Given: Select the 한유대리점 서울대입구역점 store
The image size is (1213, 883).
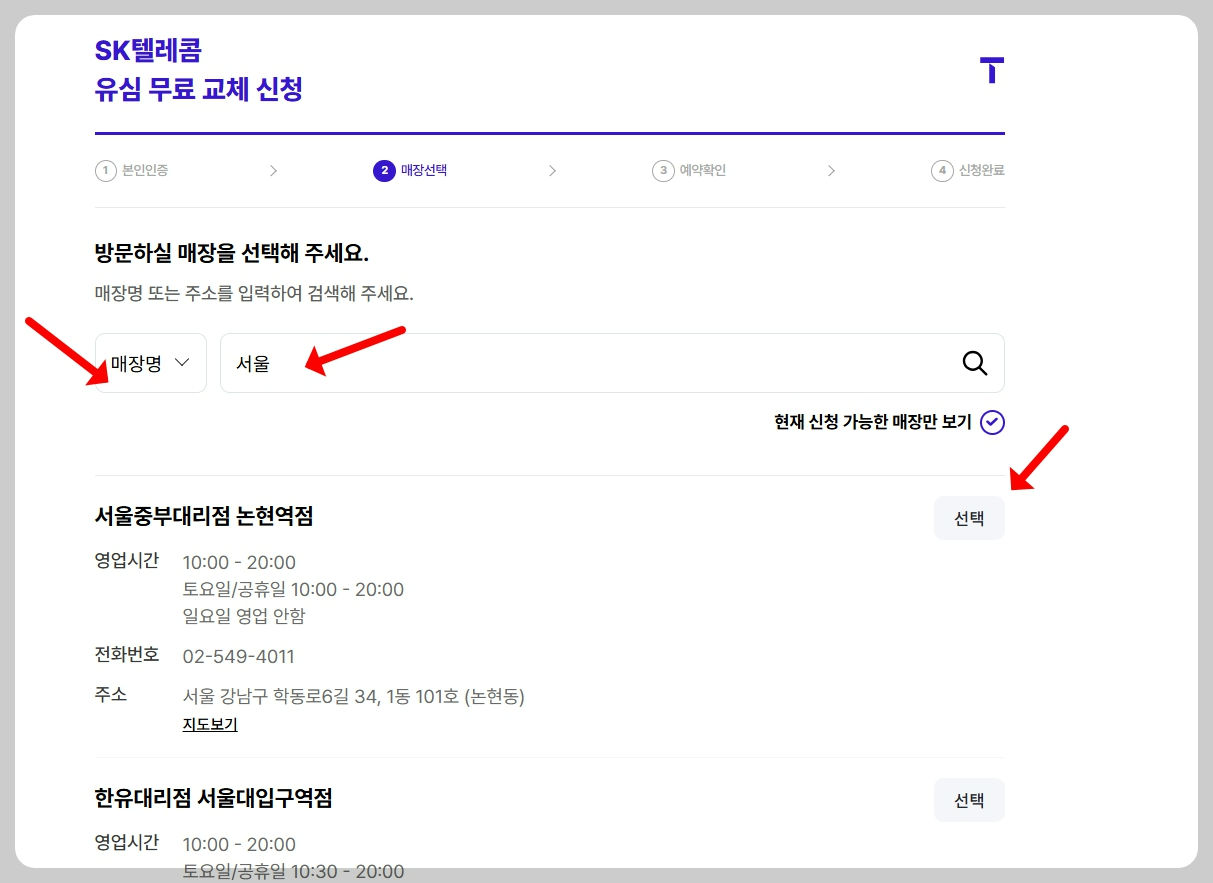Looking at the screenshot, I should coord(969,800).
